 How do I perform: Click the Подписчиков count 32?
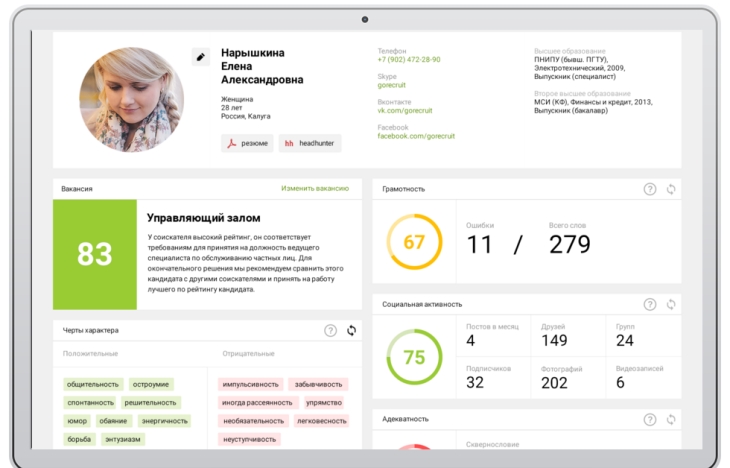[475, 382]
